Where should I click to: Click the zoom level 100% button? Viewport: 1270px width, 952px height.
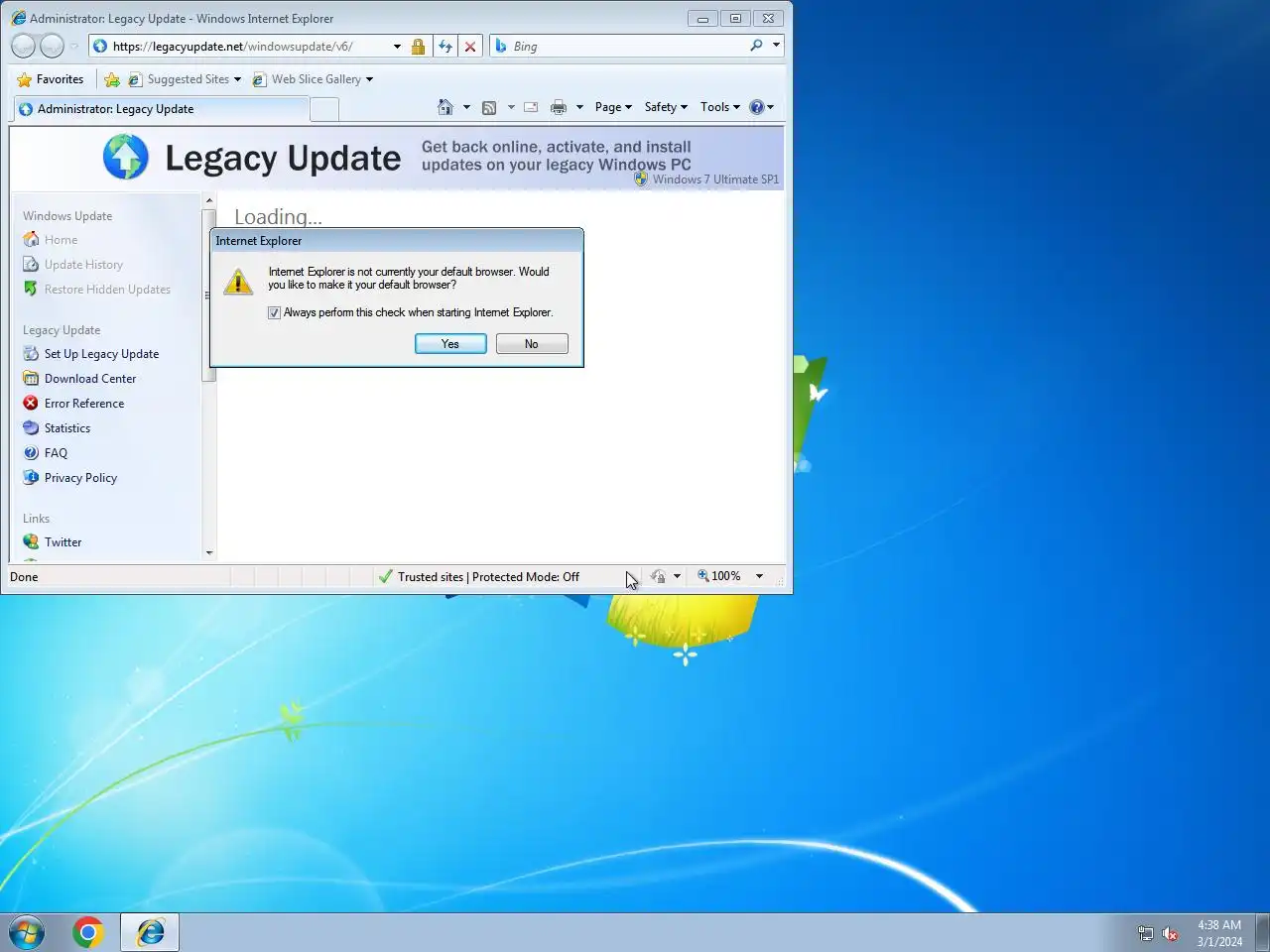point(719,576)
